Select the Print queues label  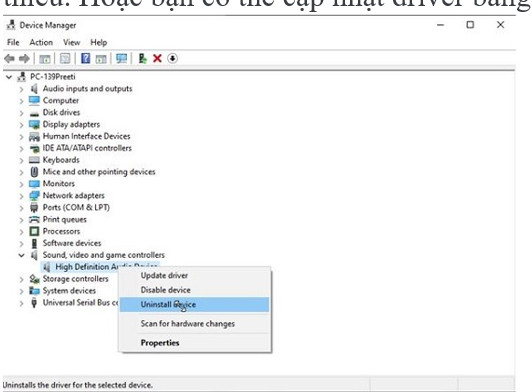click(x=64, y=219)
